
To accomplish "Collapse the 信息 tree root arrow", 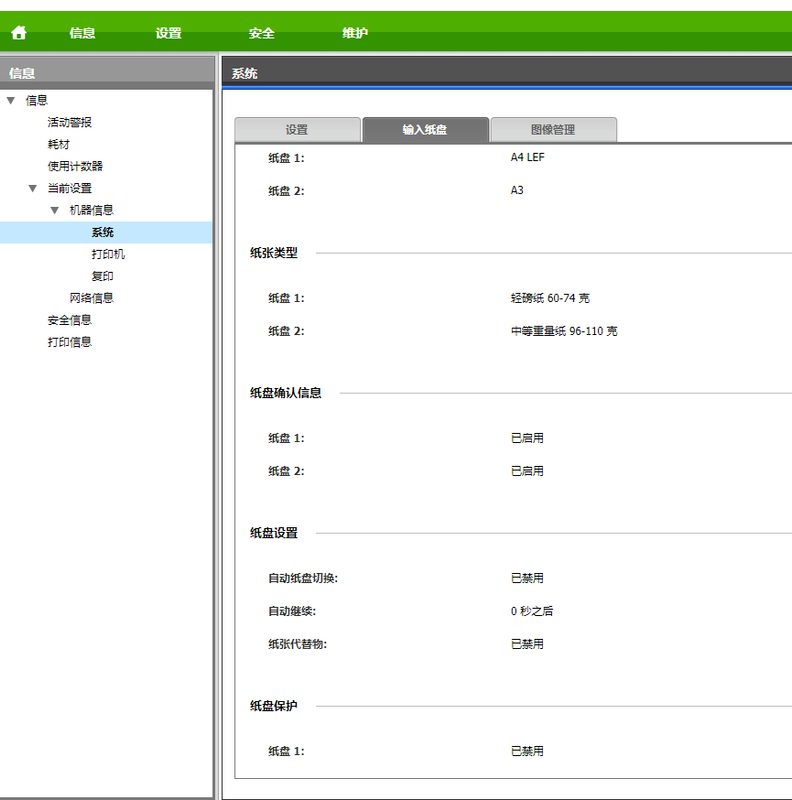I will [x=11, y=100].
